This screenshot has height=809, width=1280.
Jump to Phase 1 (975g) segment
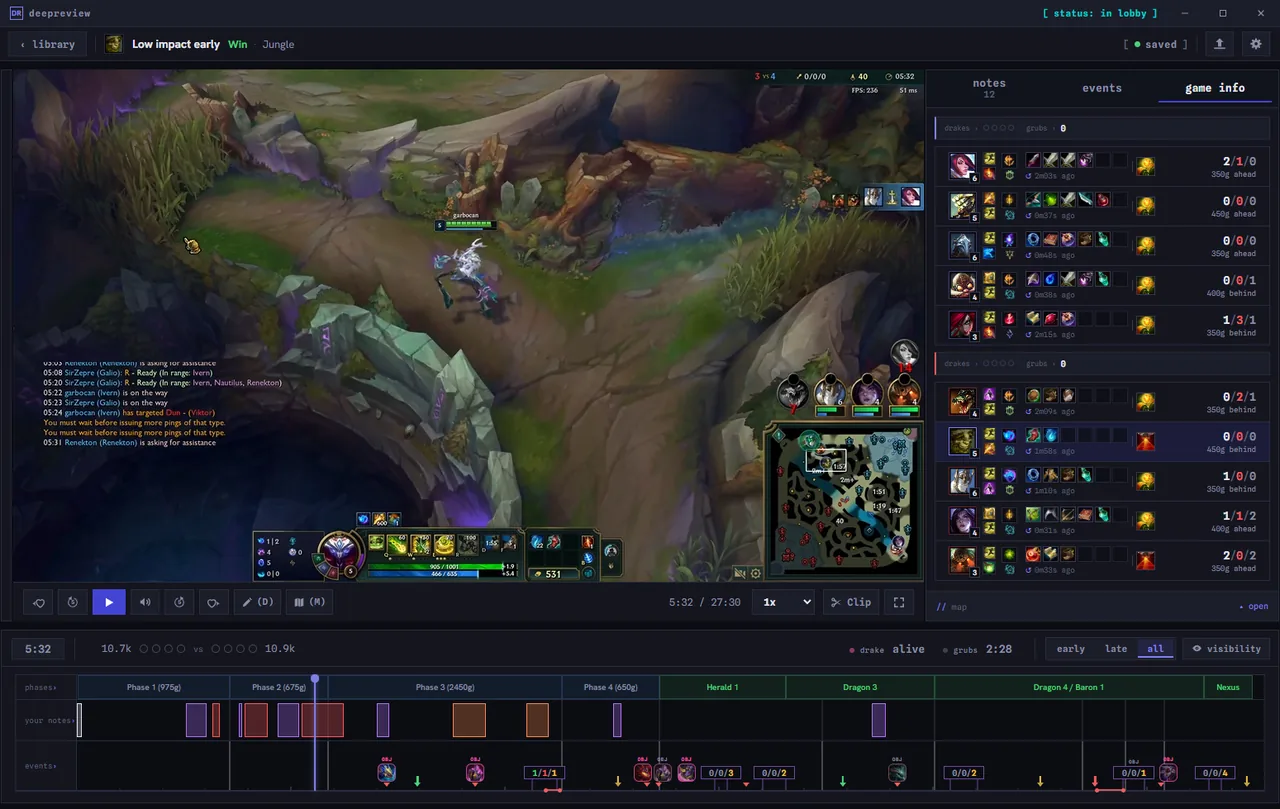point(153,687)
